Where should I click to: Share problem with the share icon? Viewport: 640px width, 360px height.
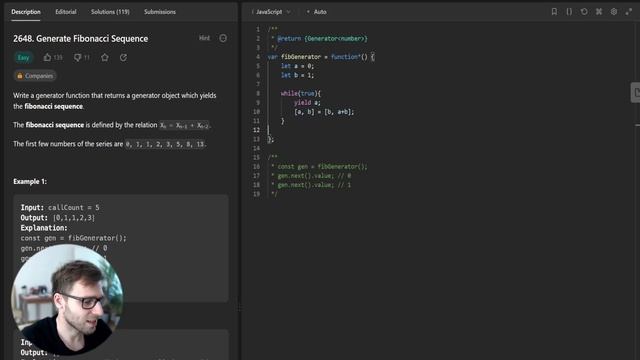tap(123, 58)
